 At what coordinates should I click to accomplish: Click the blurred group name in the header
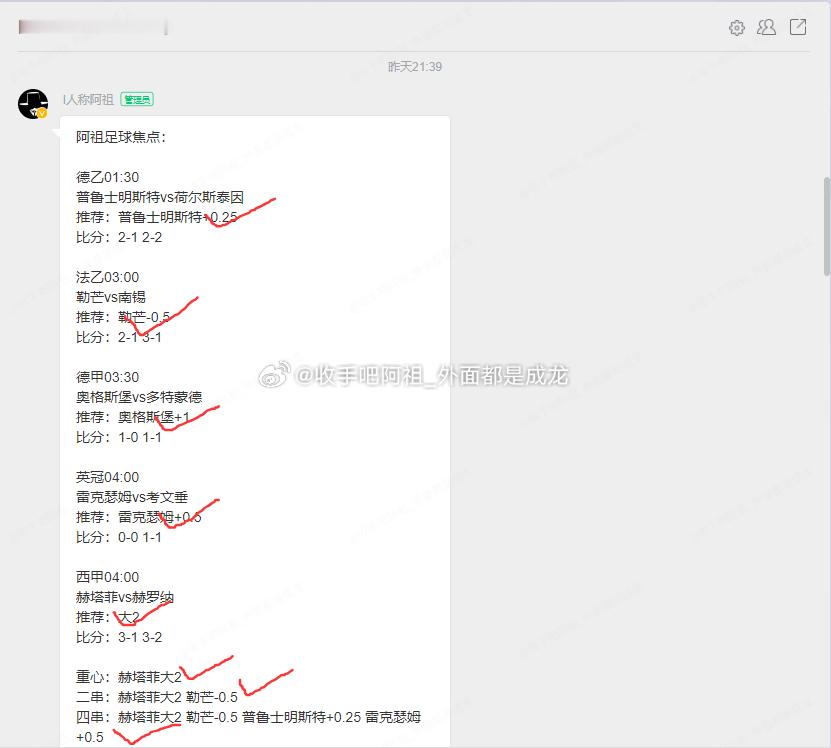pyautogui.click(x=90, y=27)
